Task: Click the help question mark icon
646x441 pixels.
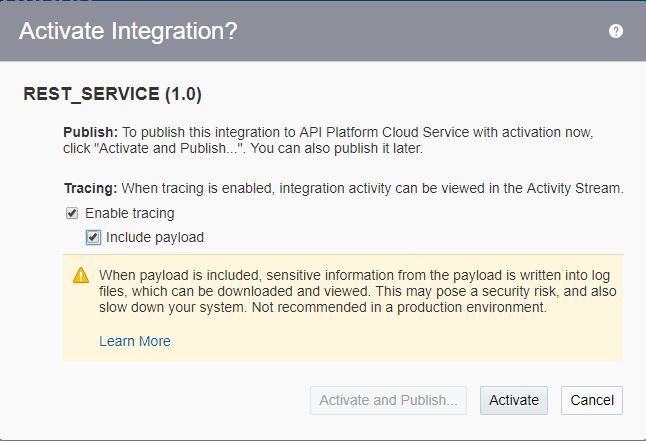Action: coord(616,31)
